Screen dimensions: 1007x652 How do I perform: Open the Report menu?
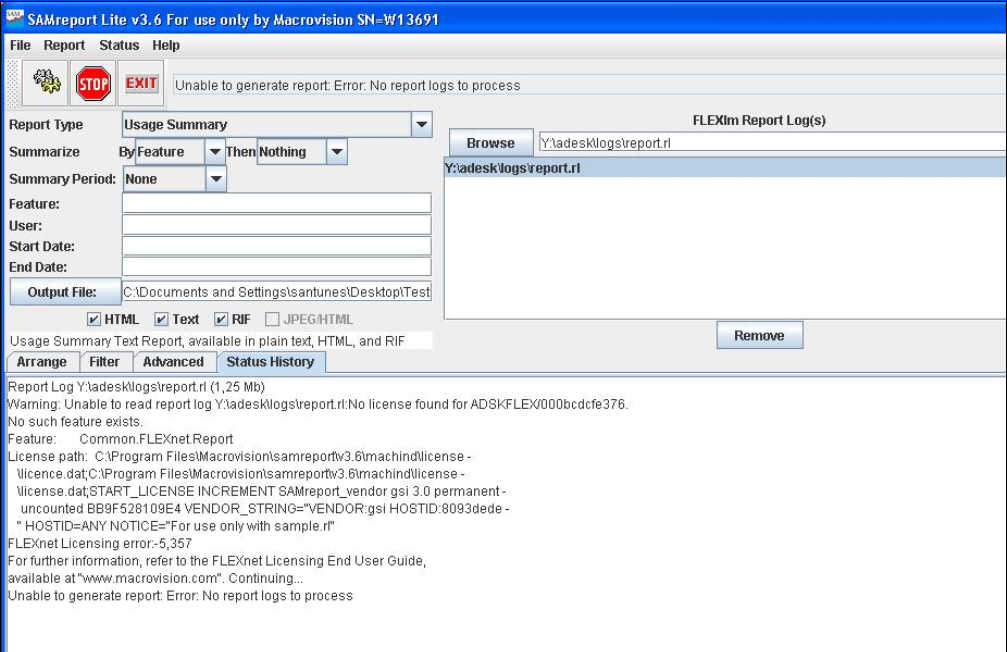(64, 45)
